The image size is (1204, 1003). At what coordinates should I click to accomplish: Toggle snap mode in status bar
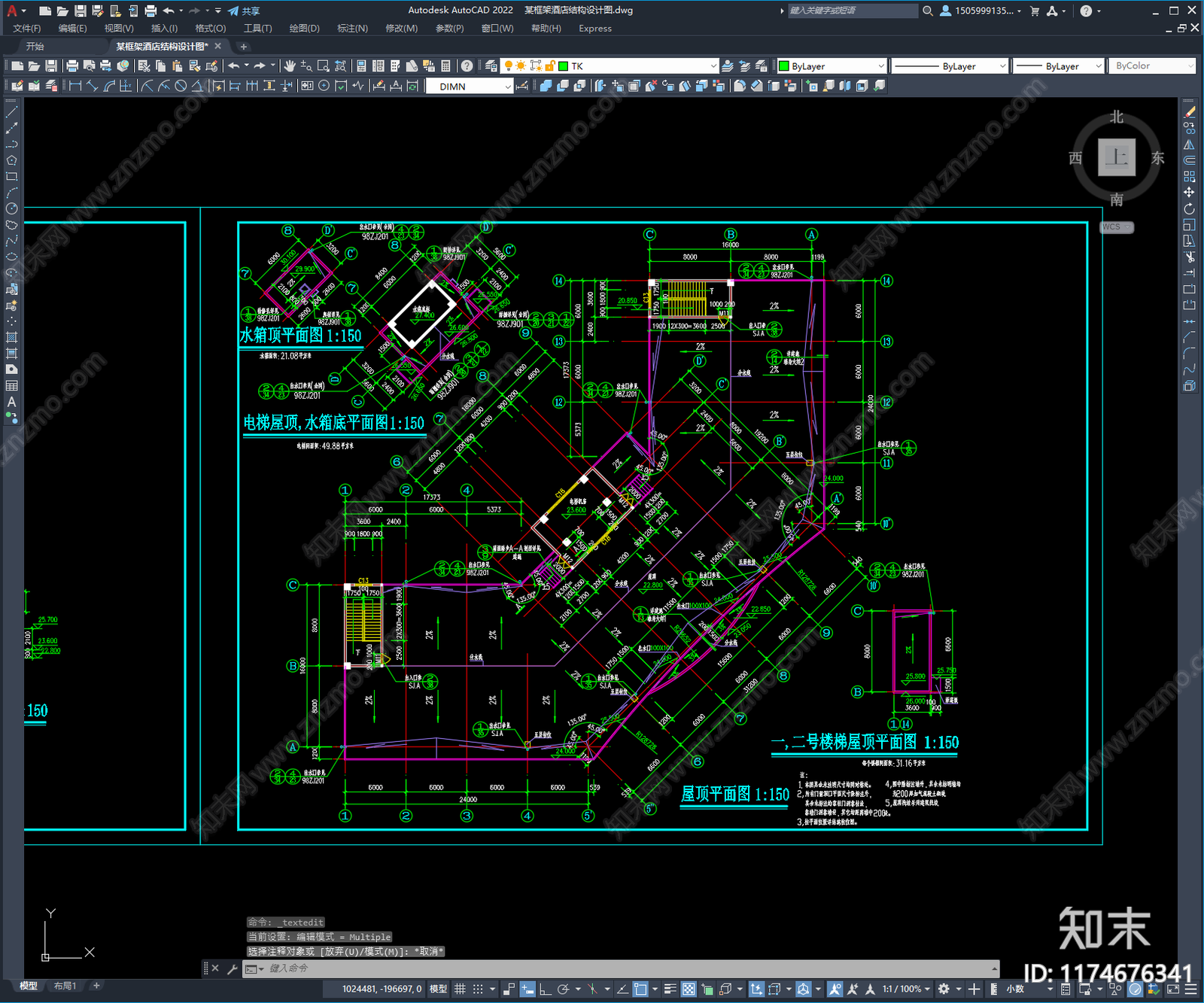pyautogui.click(x=477, y=989)
